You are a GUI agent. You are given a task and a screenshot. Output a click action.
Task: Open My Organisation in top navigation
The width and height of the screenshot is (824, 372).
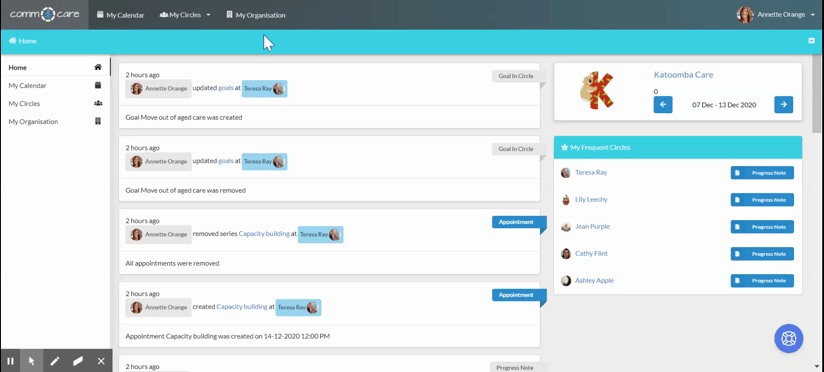point(256,15)
